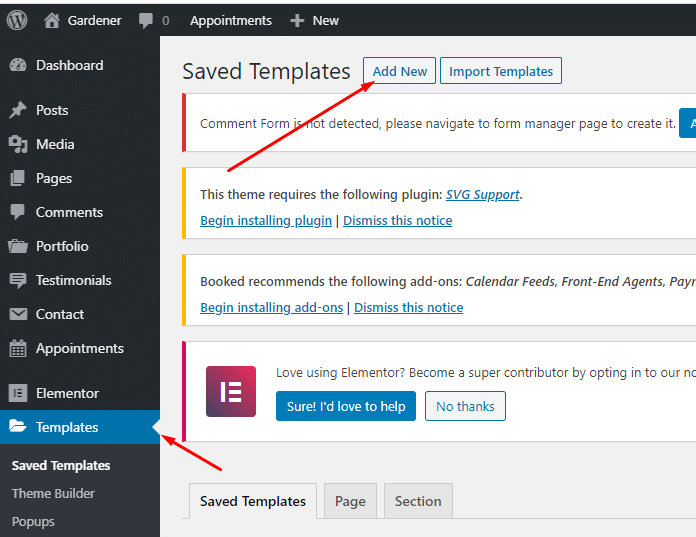Open the Portfolio folder icon
696x537 pixels.
click(18, 246)
